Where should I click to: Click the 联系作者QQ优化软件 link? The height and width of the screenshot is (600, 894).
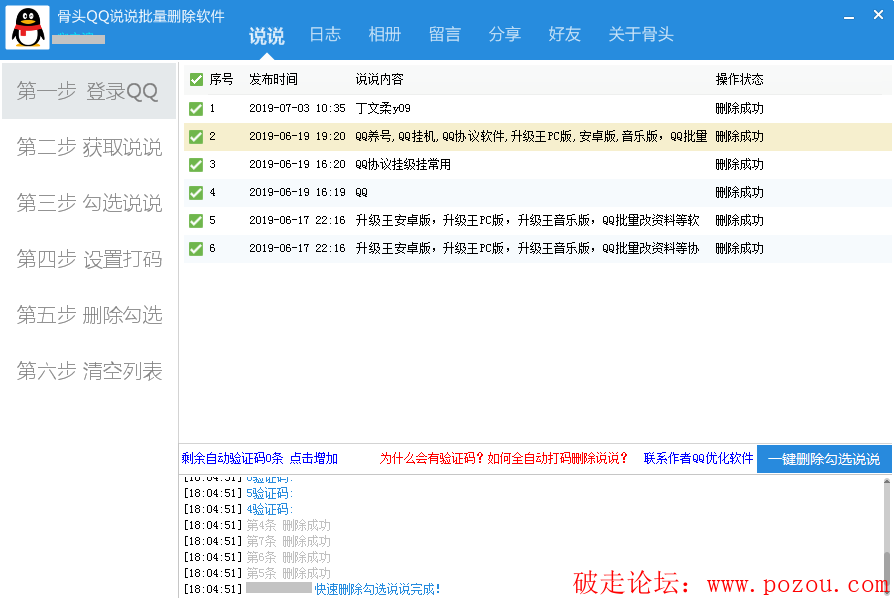[x=698, y=459]
